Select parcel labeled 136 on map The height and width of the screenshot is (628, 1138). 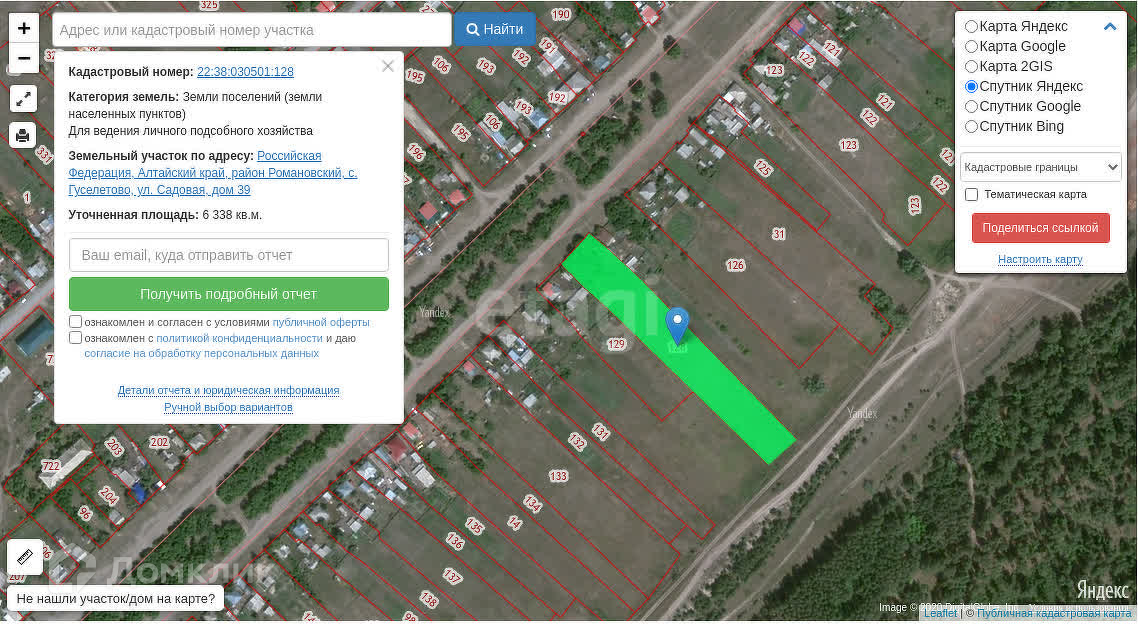455,541
